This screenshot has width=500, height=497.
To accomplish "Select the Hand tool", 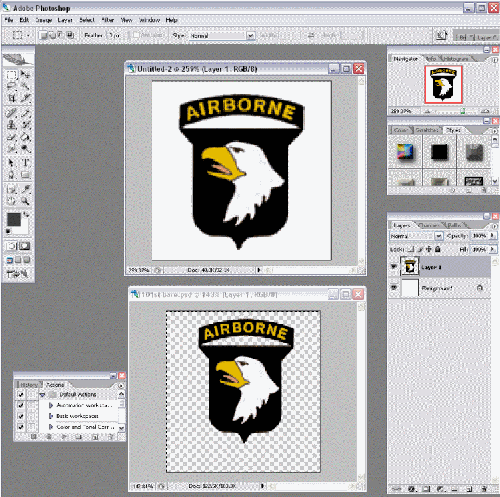I will (x=11, y=201).
